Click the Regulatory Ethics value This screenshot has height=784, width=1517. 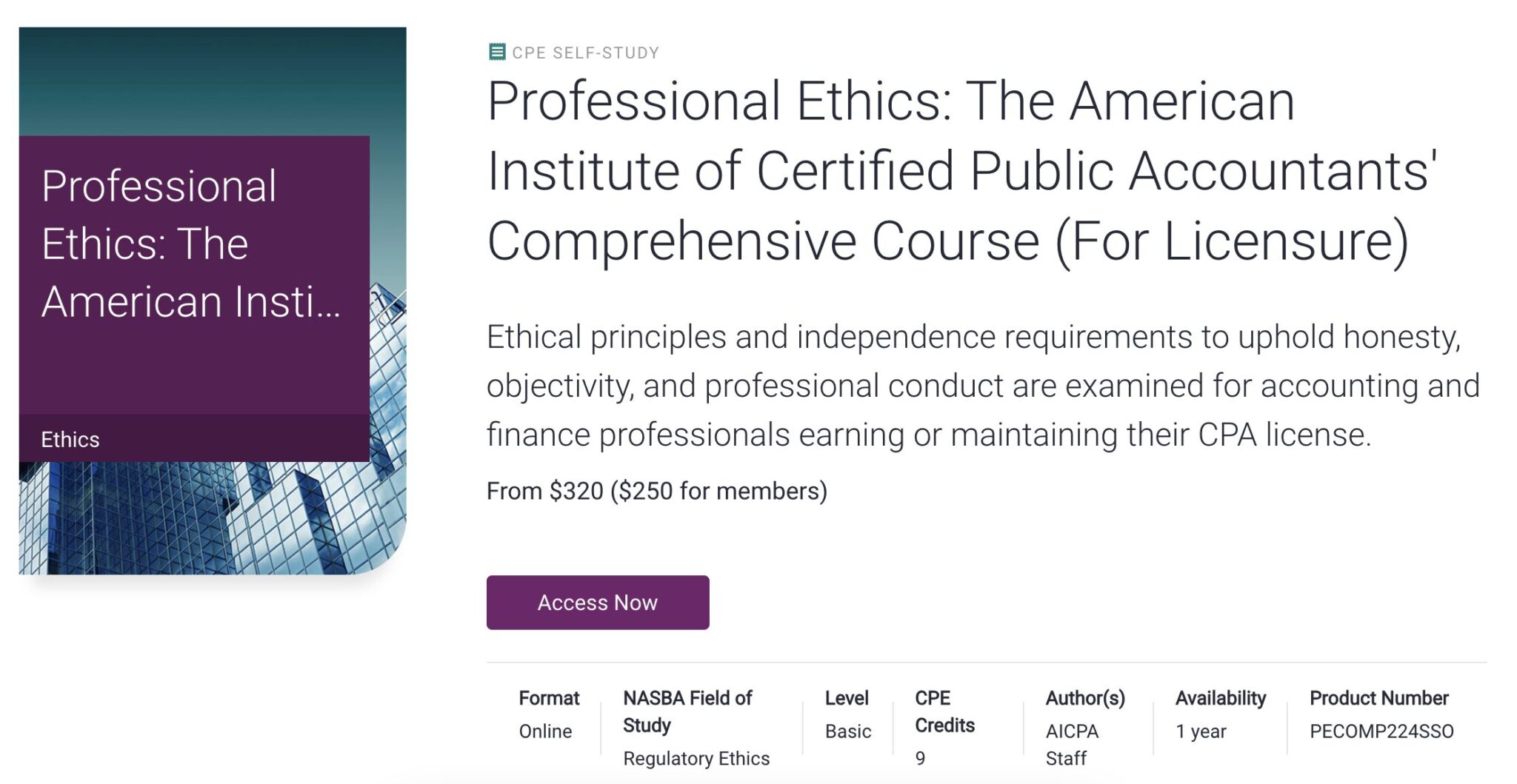[x=696, y=758]
